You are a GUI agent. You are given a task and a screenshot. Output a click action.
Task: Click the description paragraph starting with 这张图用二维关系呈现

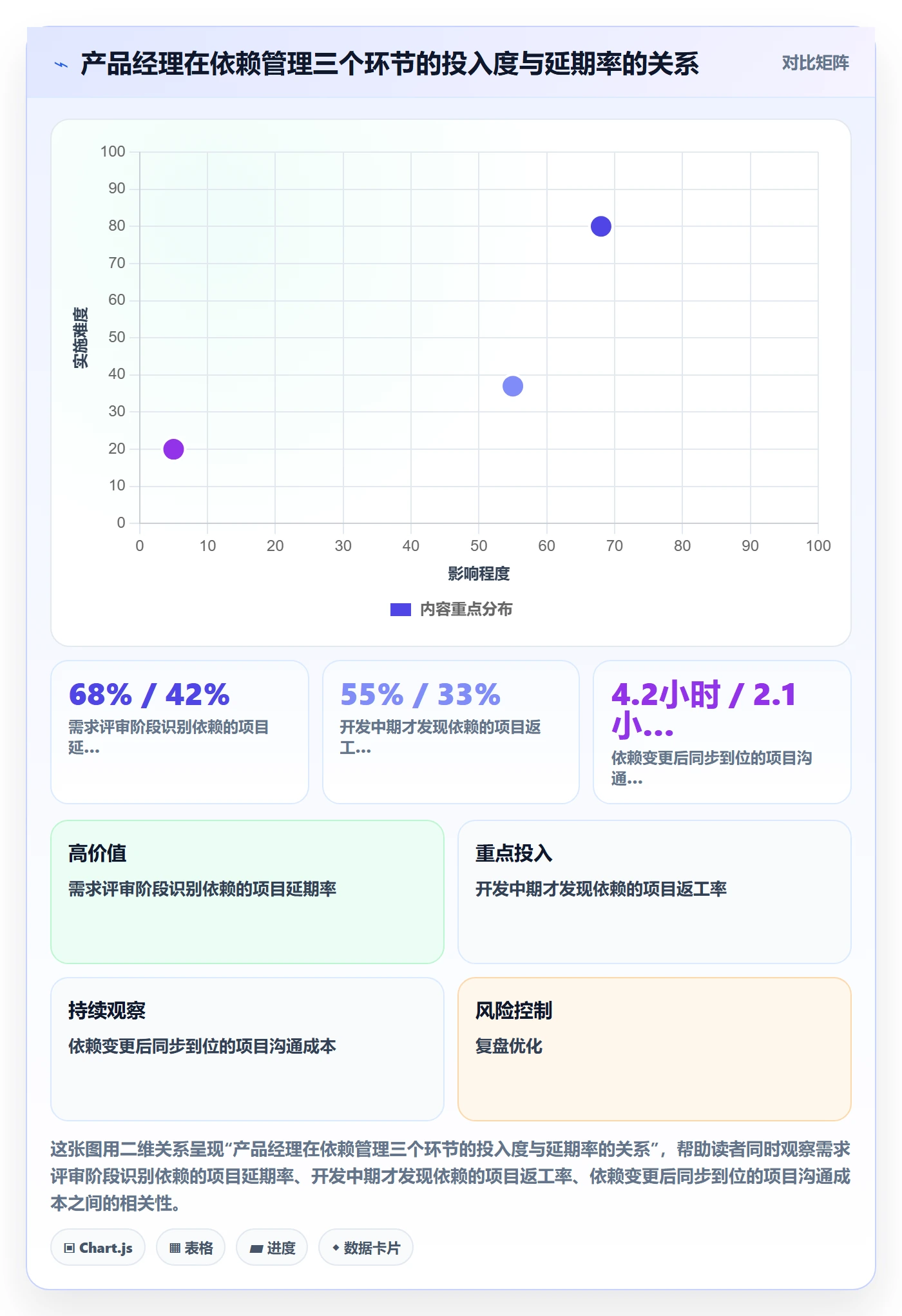[451, 1176]
